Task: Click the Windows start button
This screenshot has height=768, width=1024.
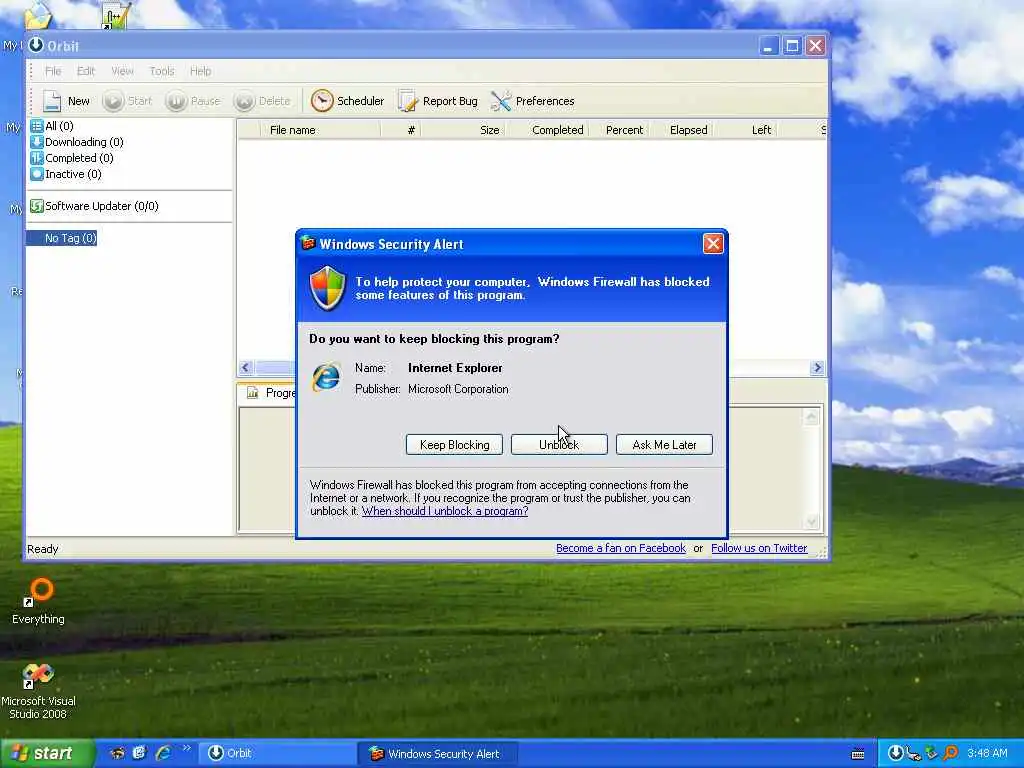Action: [46, 754]
